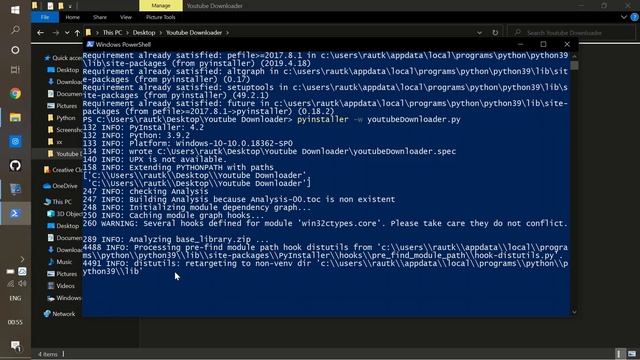Switch to details view layout icon
The height and width of the screenshot is (360, 640).
click(620, 354)
